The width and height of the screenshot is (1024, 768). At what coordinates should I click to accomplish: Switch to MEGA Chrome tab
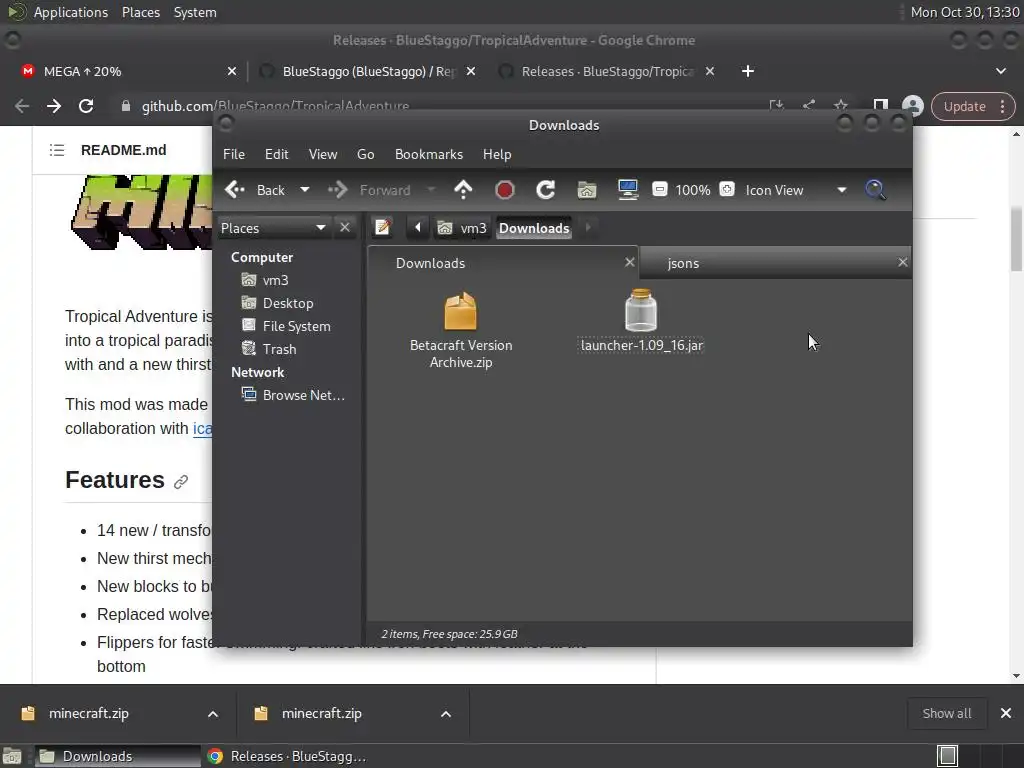point(124,71)
